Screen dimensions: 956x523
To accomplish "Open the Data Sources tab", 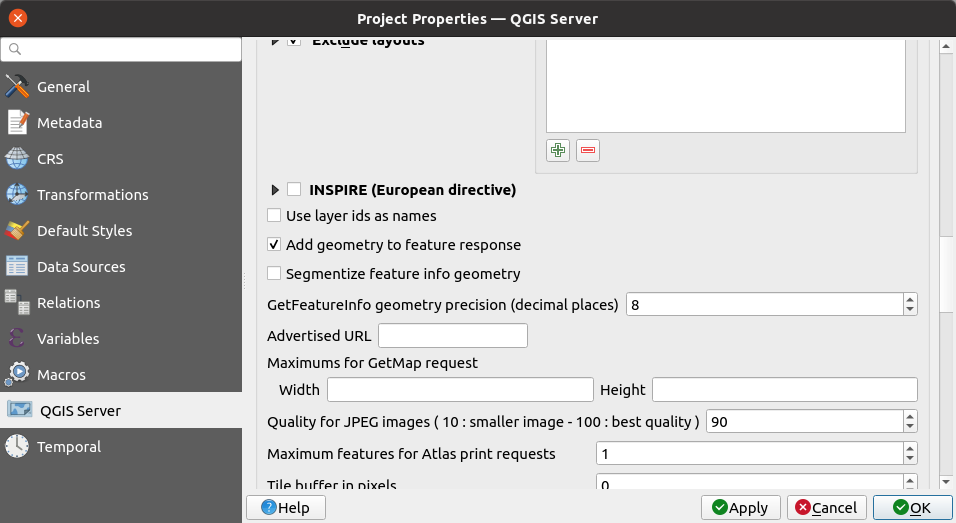I will tap(121, 266).
